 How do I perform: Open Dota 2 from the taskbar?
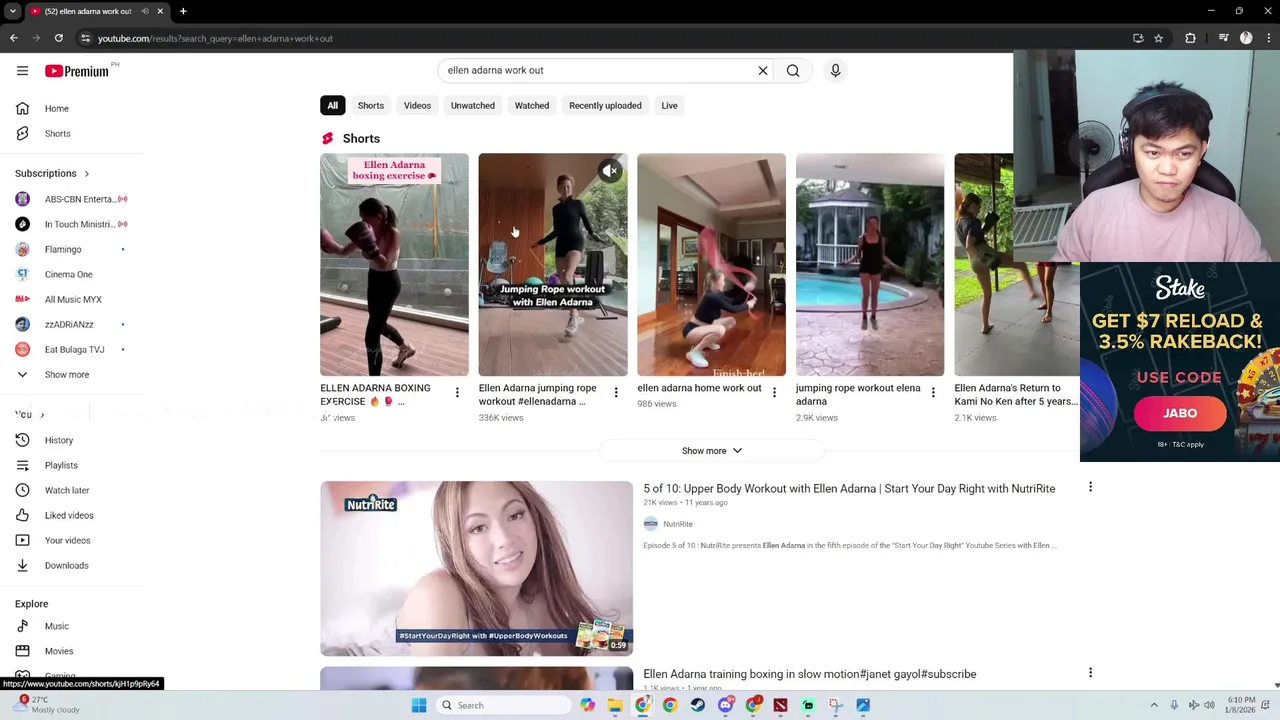tap(780, 705)
